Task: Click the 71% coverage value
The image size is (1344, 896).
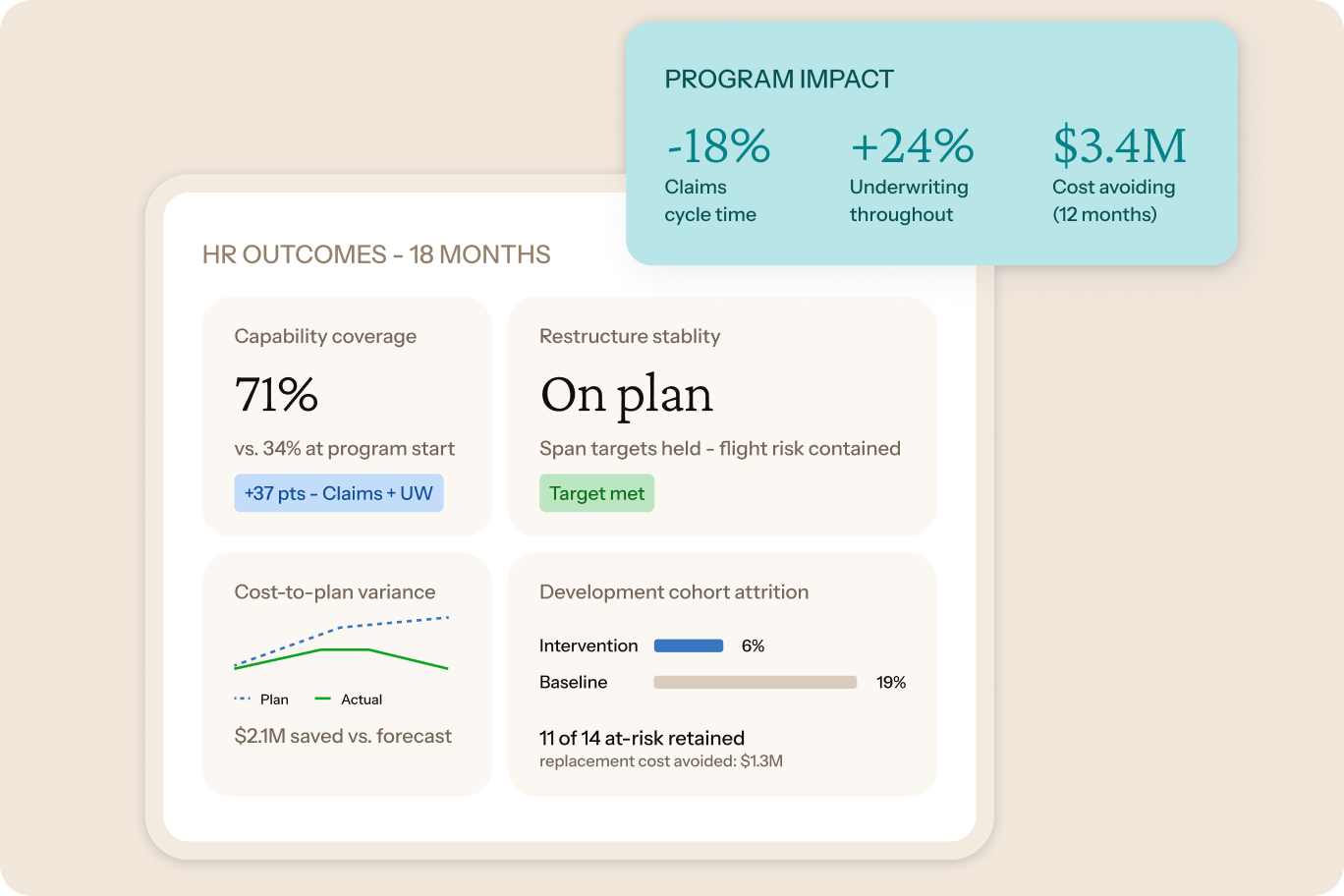Action: [x=276, y=395]
